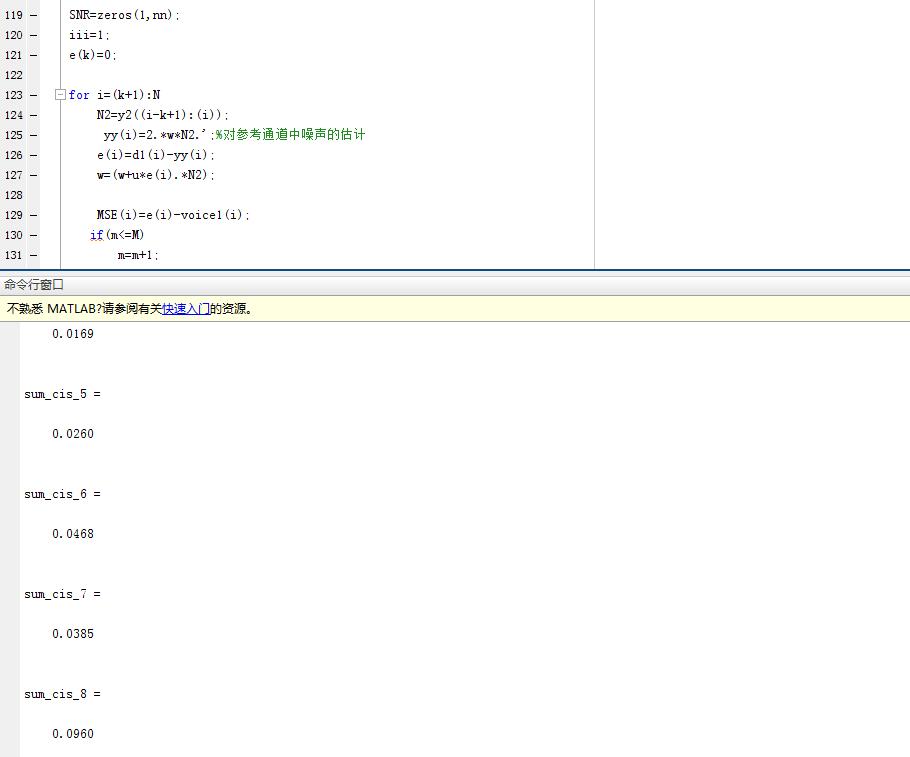Click the m=m+1 code line
Screen dimensions: 910x757
138,255
